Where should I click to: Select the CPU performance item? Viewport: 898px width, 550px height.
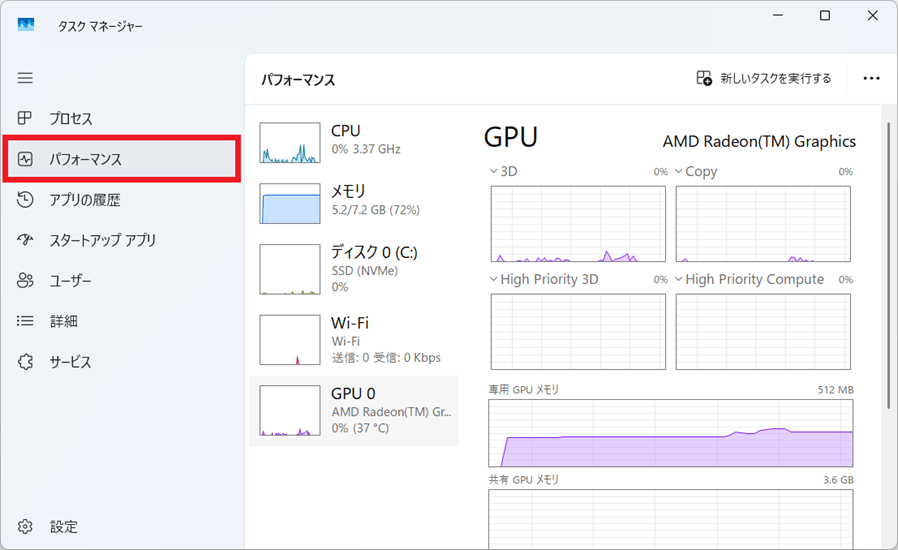pos(353,140)
